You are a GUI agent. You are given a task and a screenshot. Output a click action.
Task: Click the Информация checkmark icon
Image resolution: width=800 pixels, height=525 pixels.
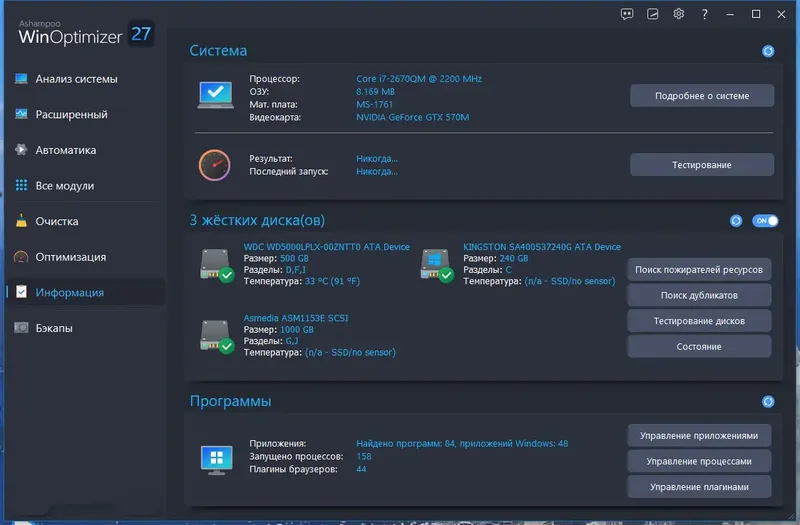[x=21, y=292]
